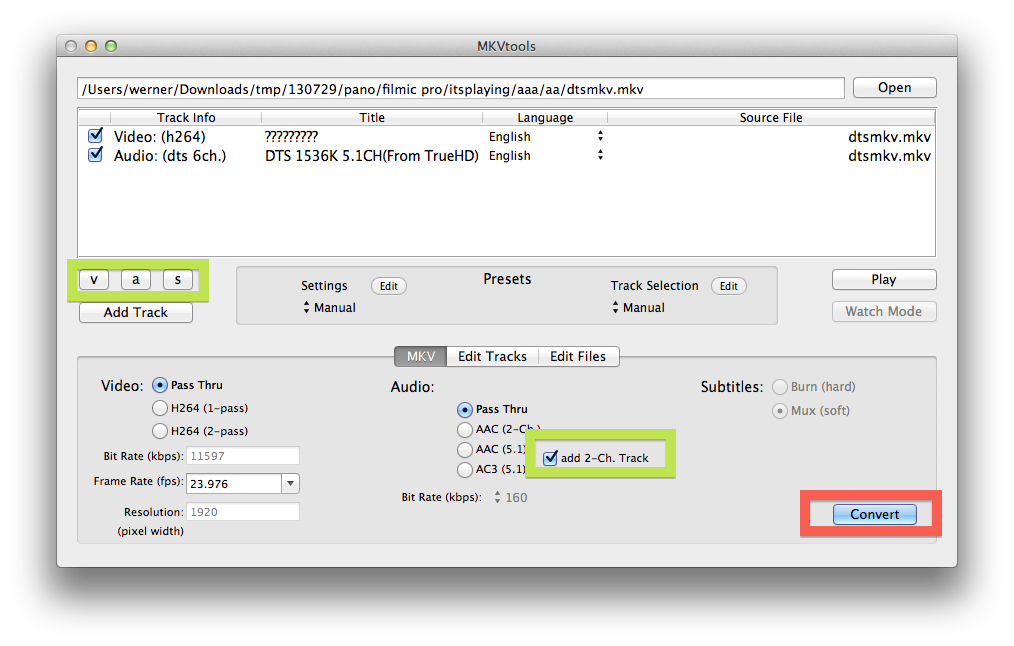Click the Track Info column header
1014x646 pixels.
coord(186,118)
